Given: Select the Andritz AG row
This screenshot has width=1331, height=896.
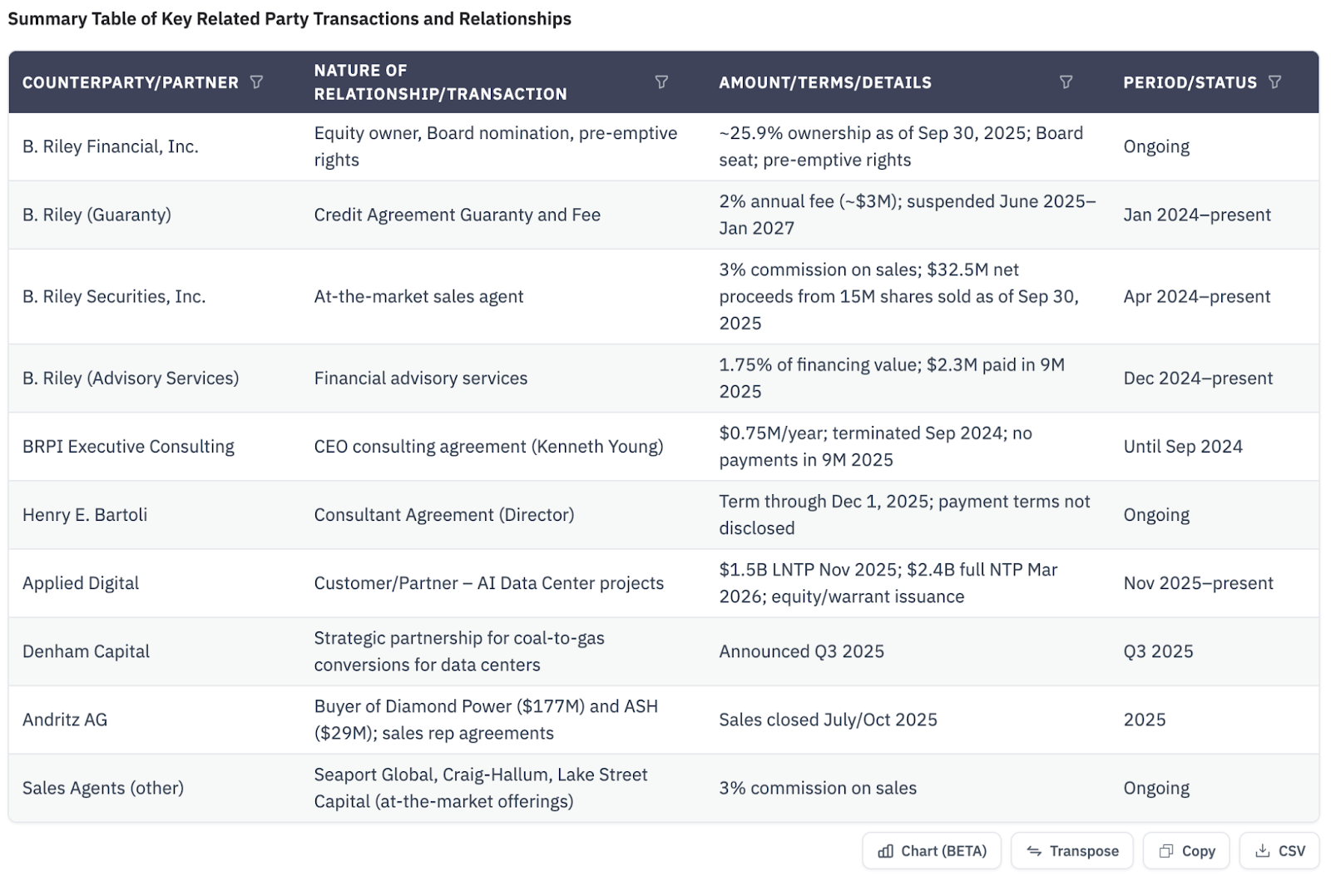Looking at the screenshot, I should (x=65, y=720).
